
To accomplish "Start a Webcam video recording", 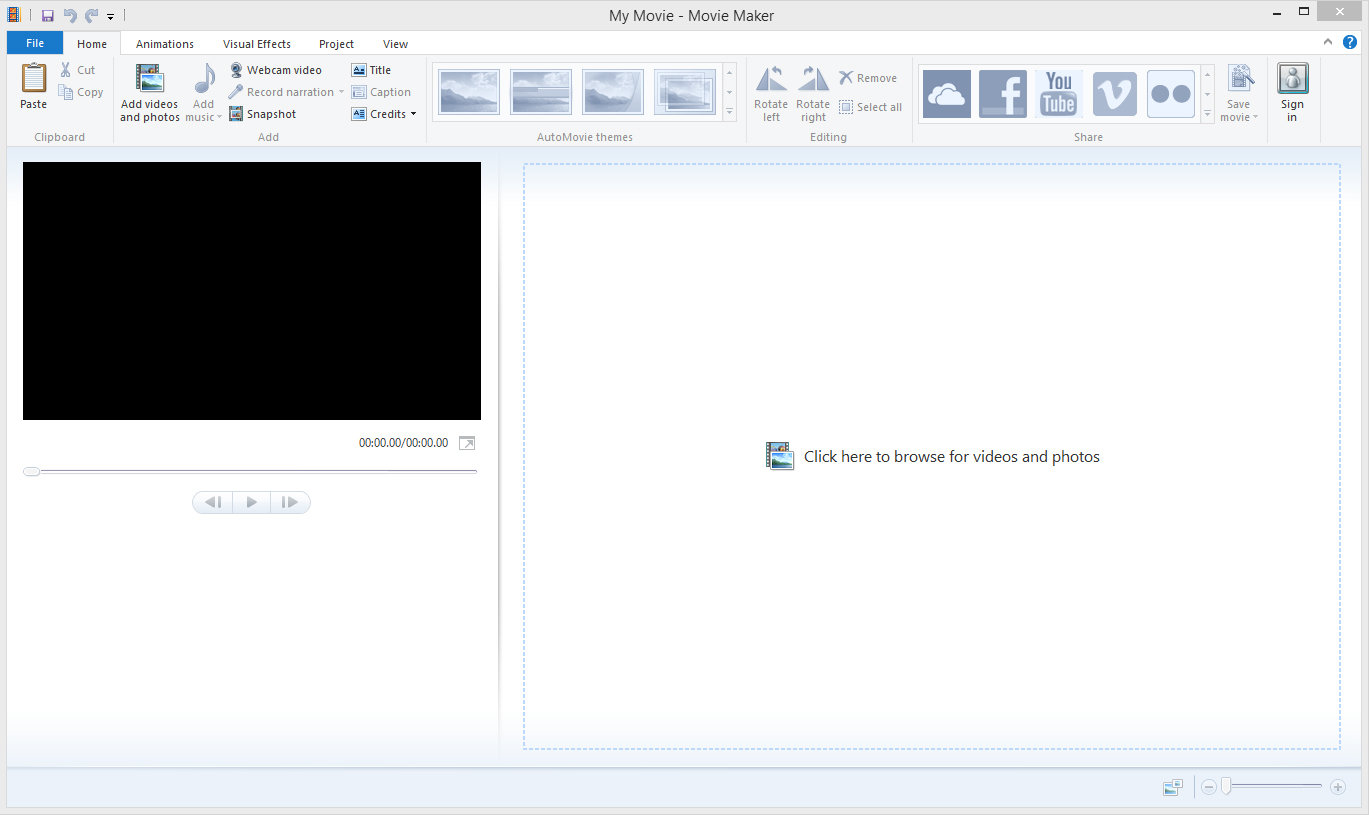I will [276, 70].
